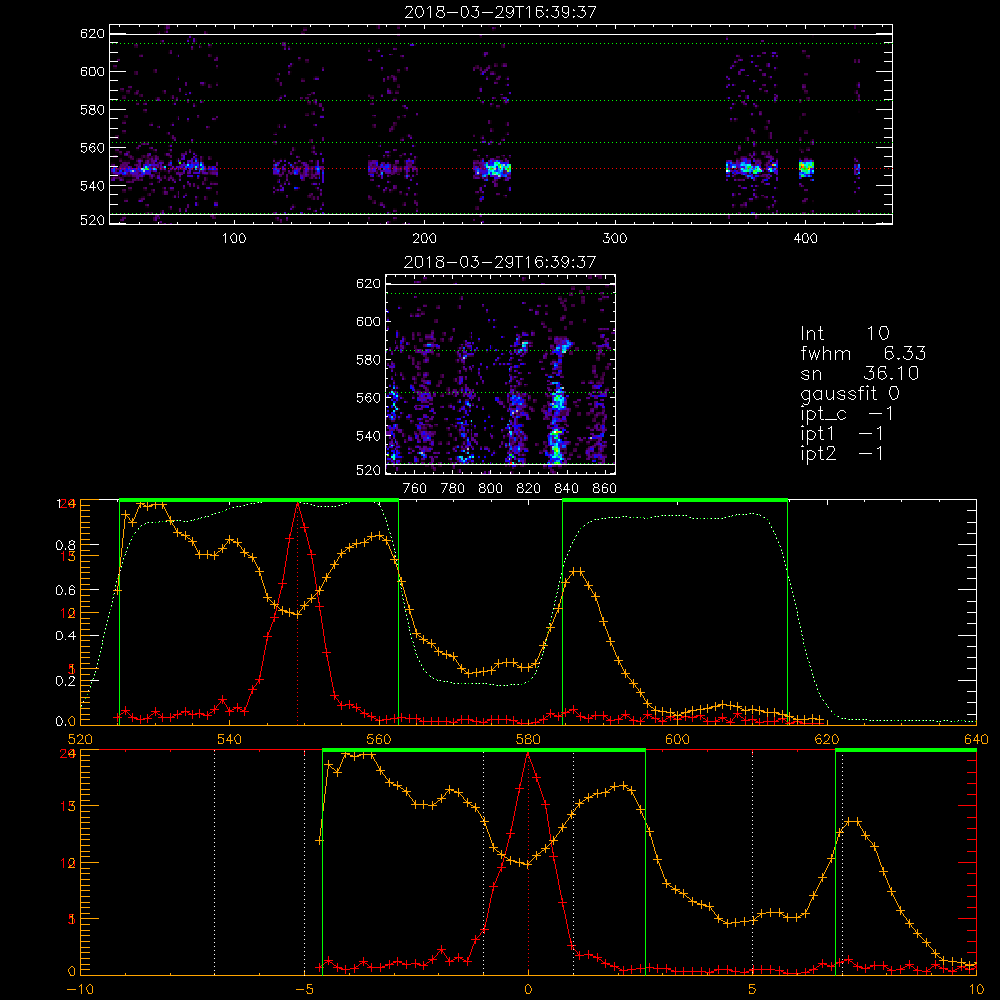1000x1000 pixels.
Task: Click the 100 x-axis label of top plot
Action: [234, 238]
